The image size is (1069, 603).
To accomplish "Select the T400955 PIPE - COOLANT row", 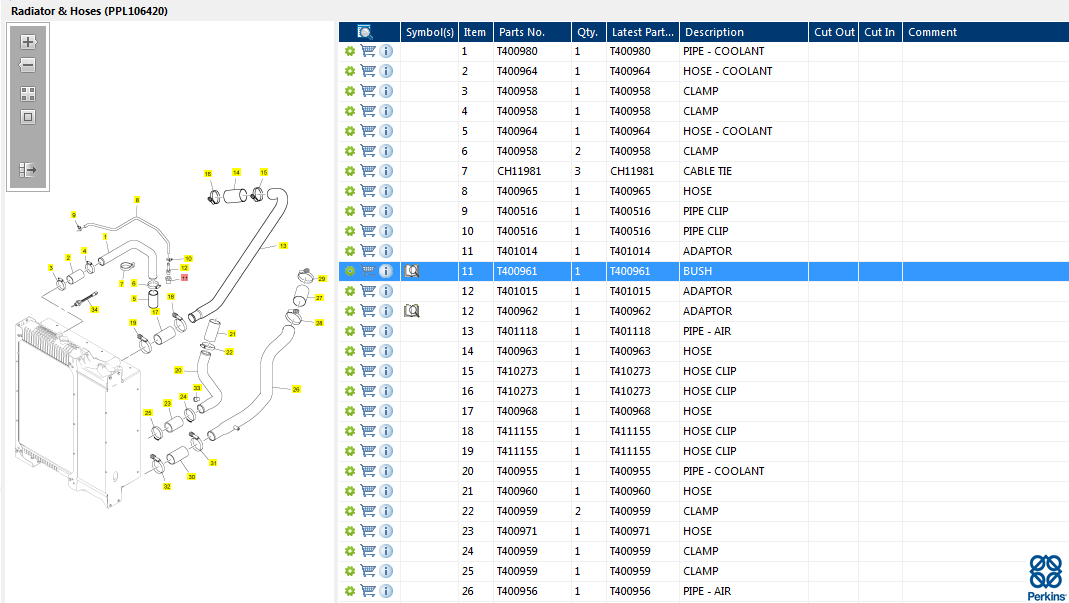I will [724, 471].
